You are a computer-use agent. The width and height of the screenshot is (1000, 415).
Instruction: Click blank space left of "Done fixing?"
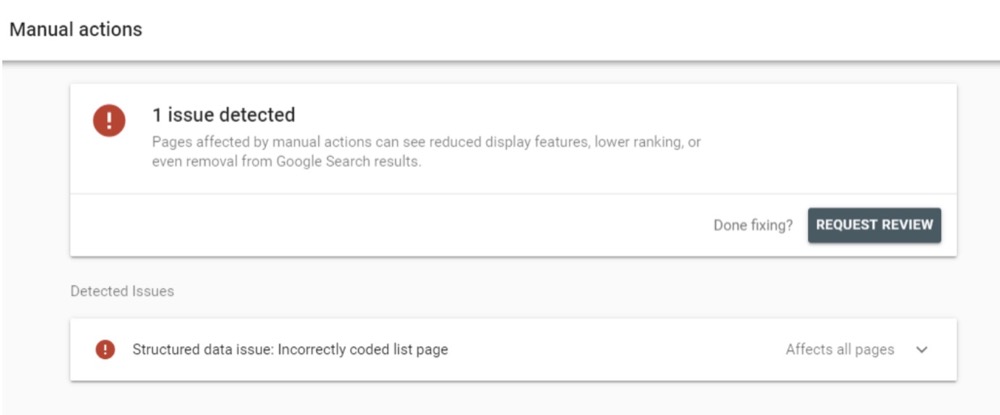pyautogui.click(x=400, y=225)
